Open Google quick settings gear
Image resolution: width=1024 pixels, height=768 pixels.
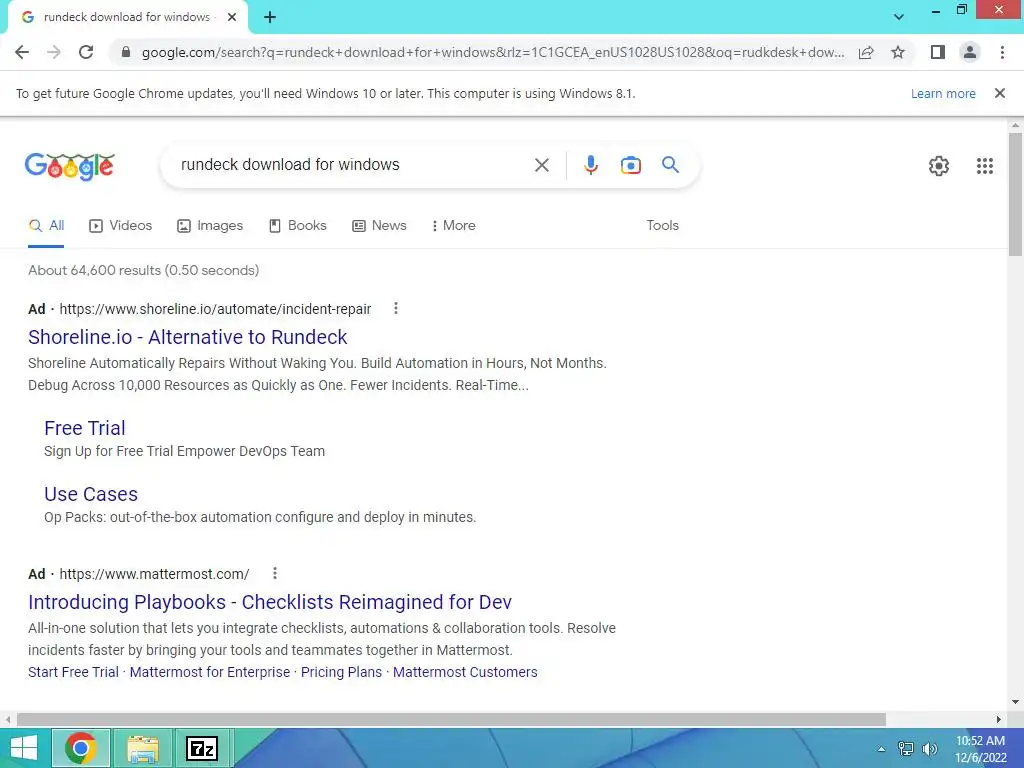tap(938, 166)
